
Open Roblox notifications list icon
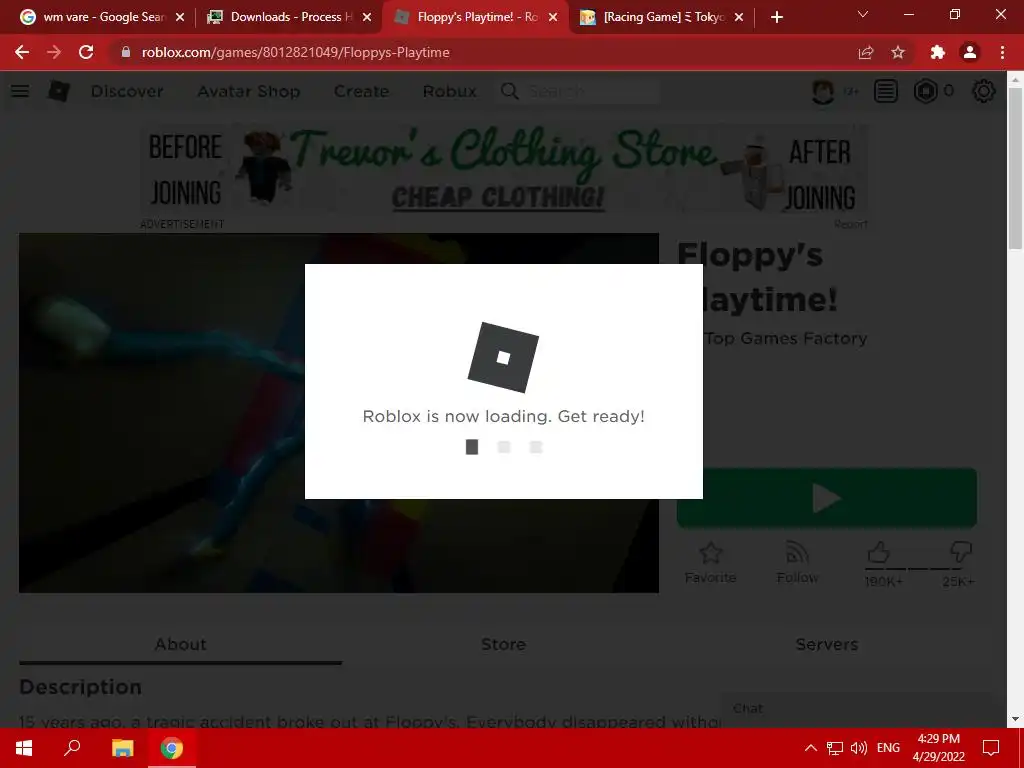pos(886,91)
